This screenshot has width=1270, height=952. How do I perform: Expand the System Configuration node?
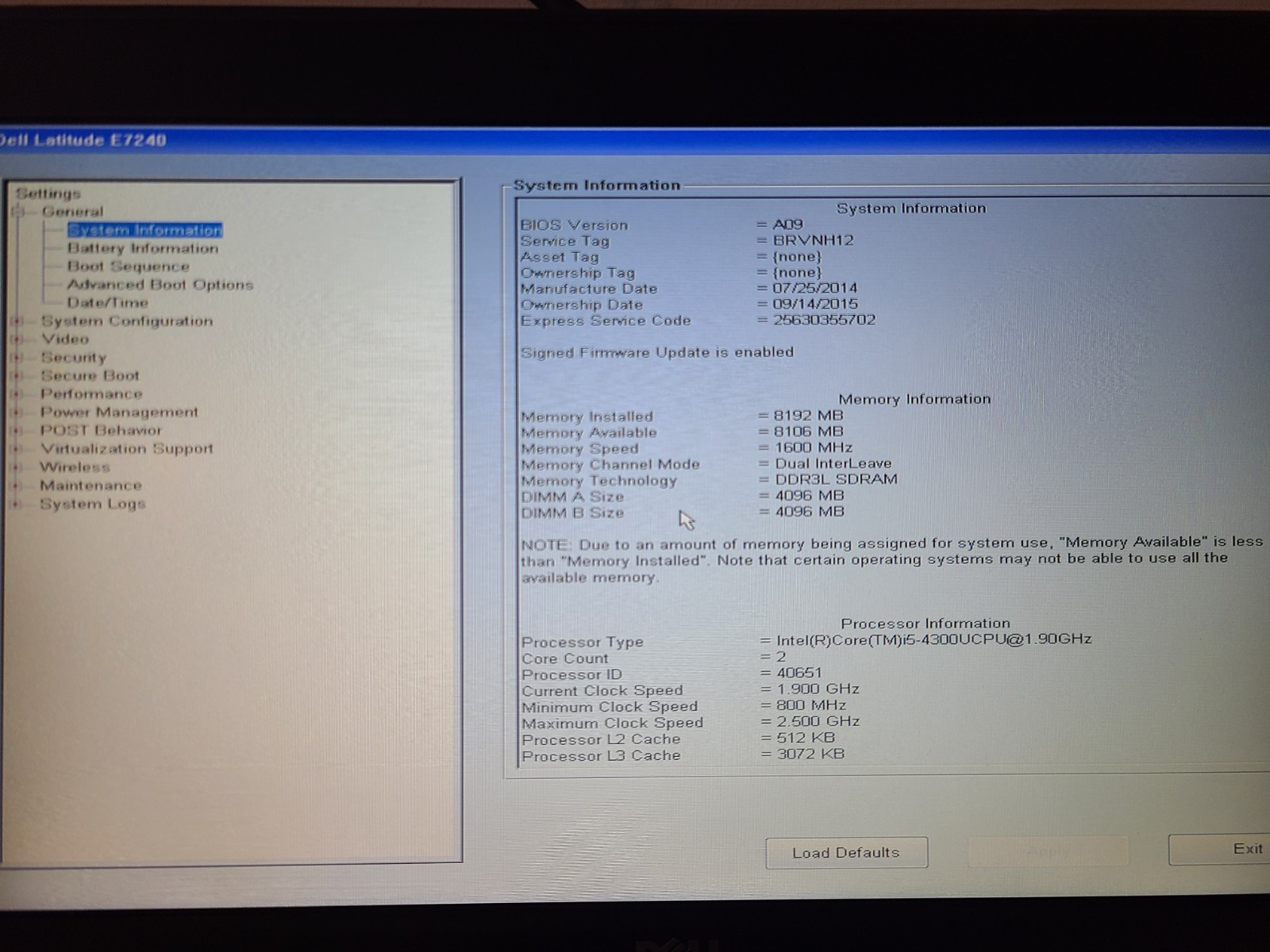(x=16, y=321)
